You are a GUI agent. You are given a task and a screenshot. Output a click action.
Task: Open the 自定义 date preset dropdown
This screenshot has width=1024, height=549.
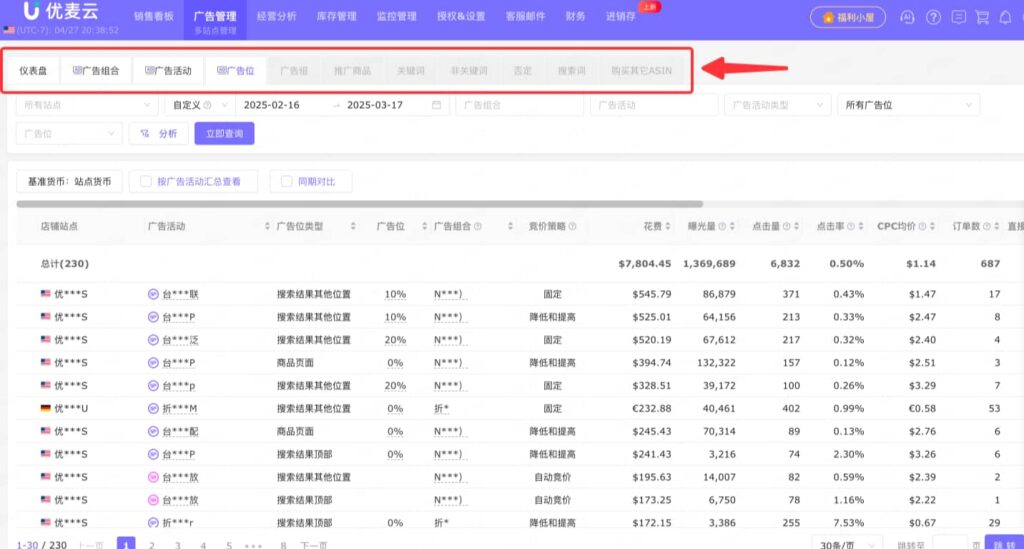pyautogui.click(x=199, y=105)
